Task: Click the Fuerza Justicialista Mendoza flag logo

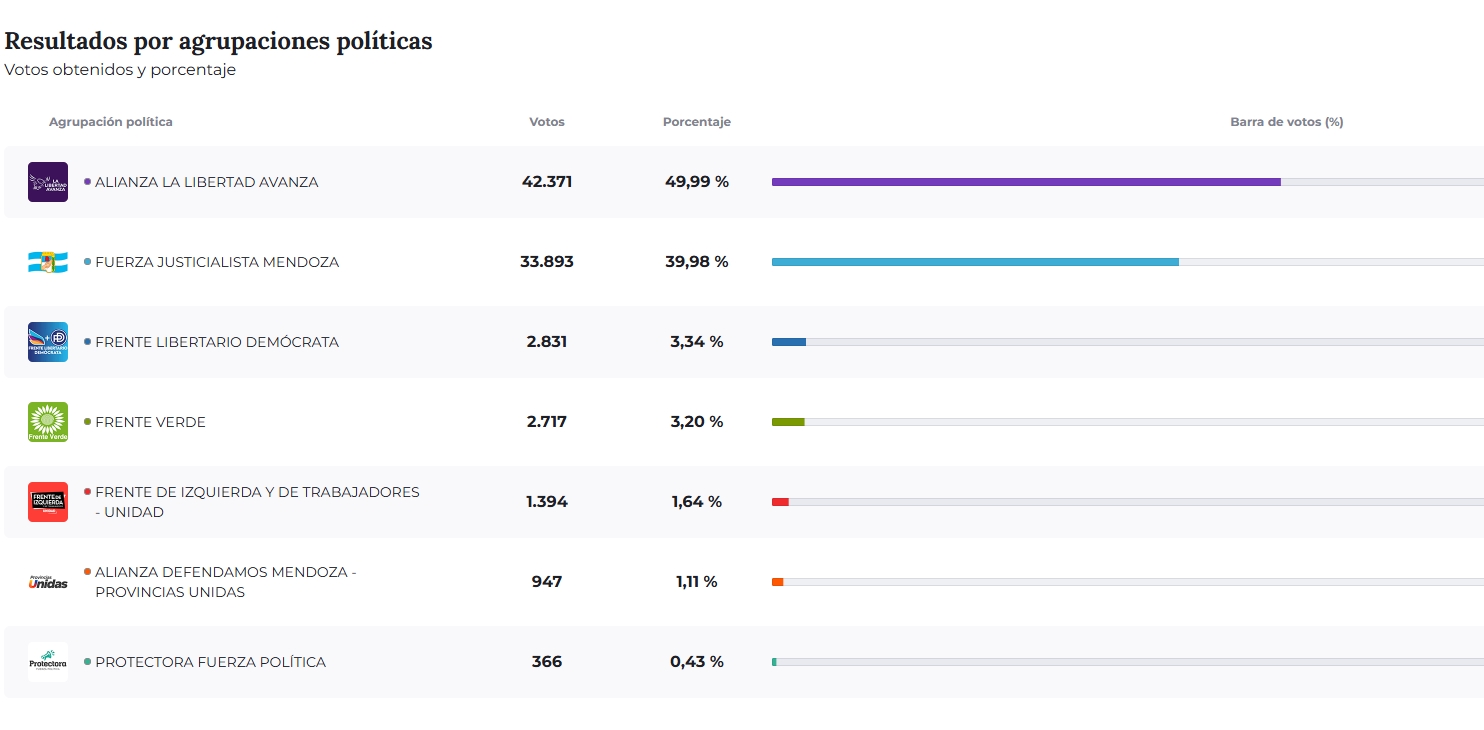Action: click(x=48, y=262)
